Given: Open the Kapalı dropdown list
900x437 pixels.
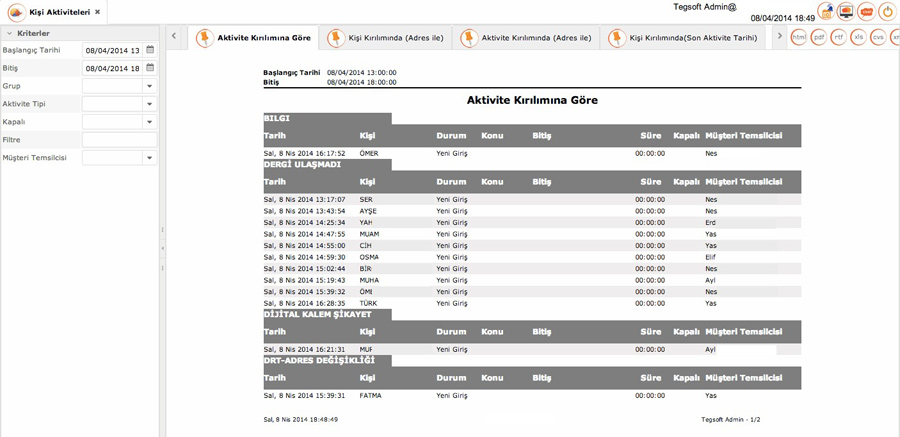Looking at the screenshot, I should tap(150, 122).
